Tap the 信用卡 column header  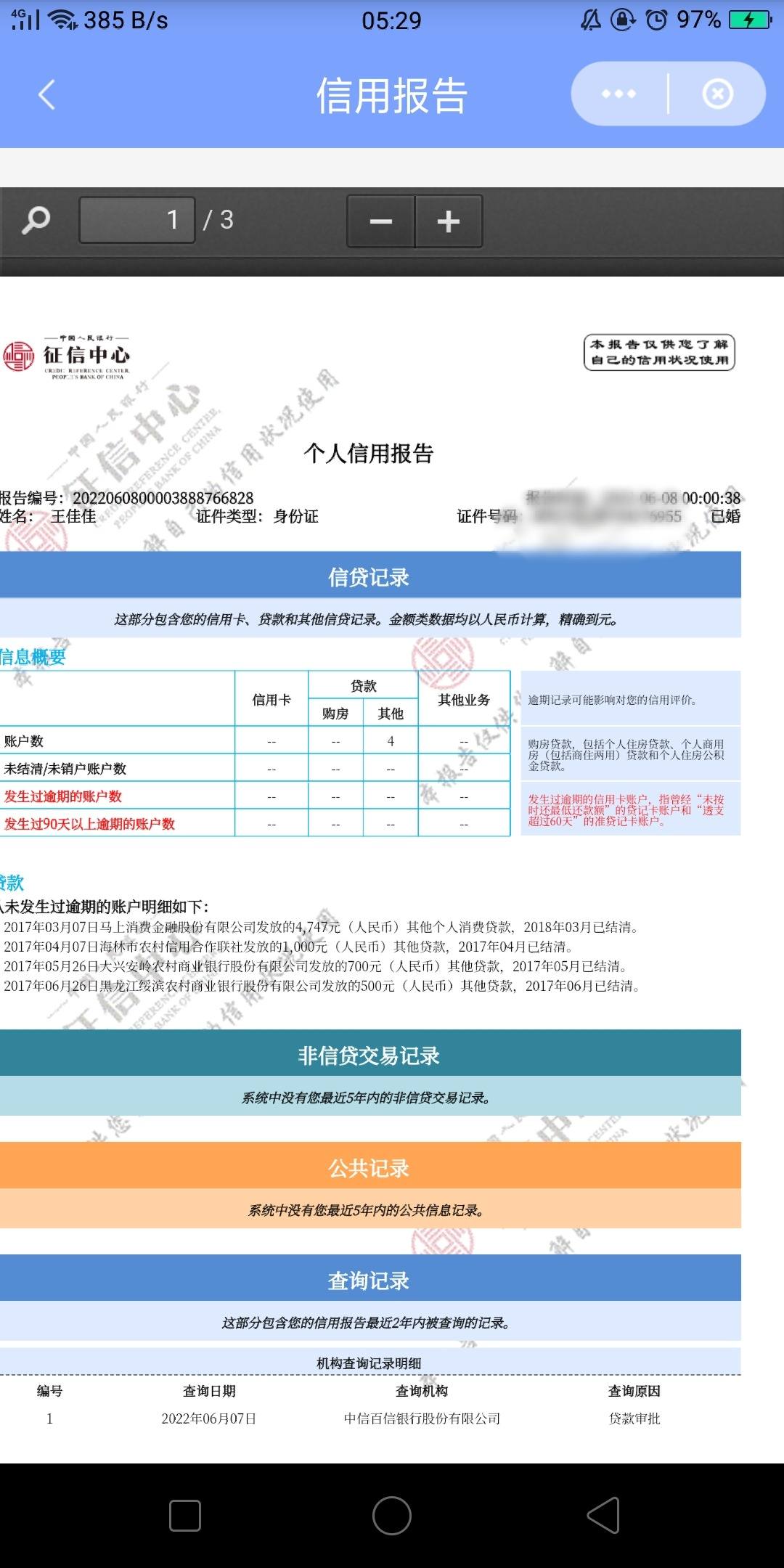click(x=271, y=700)
